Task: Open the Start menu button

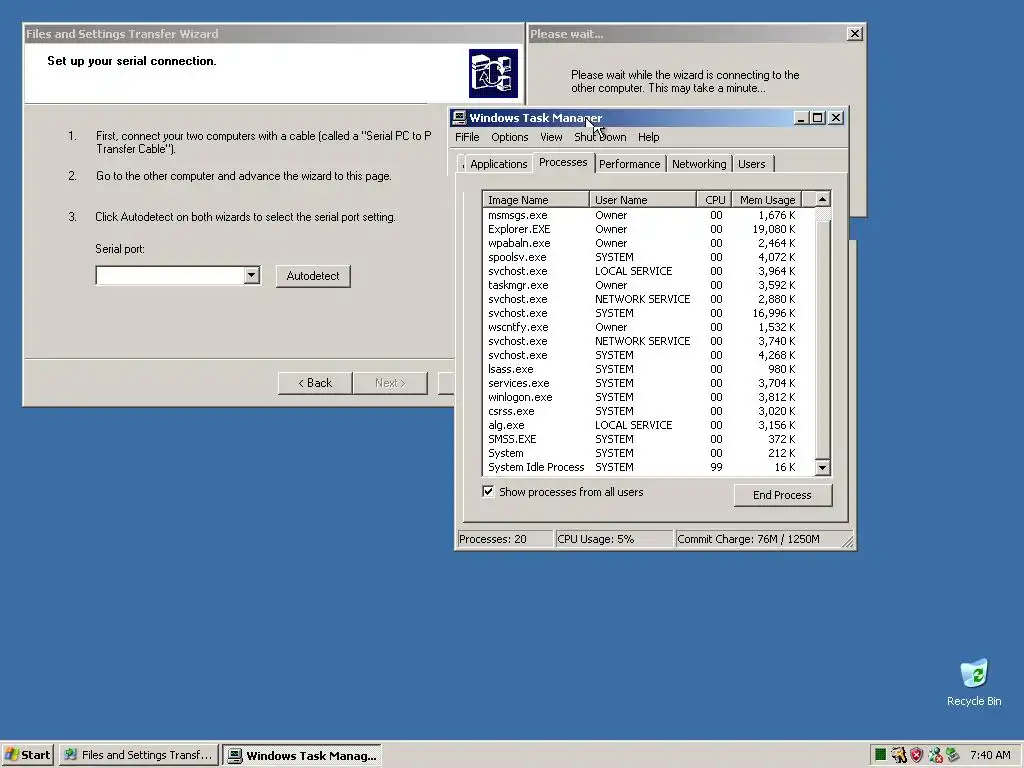Action: click(x=27, y=755)
